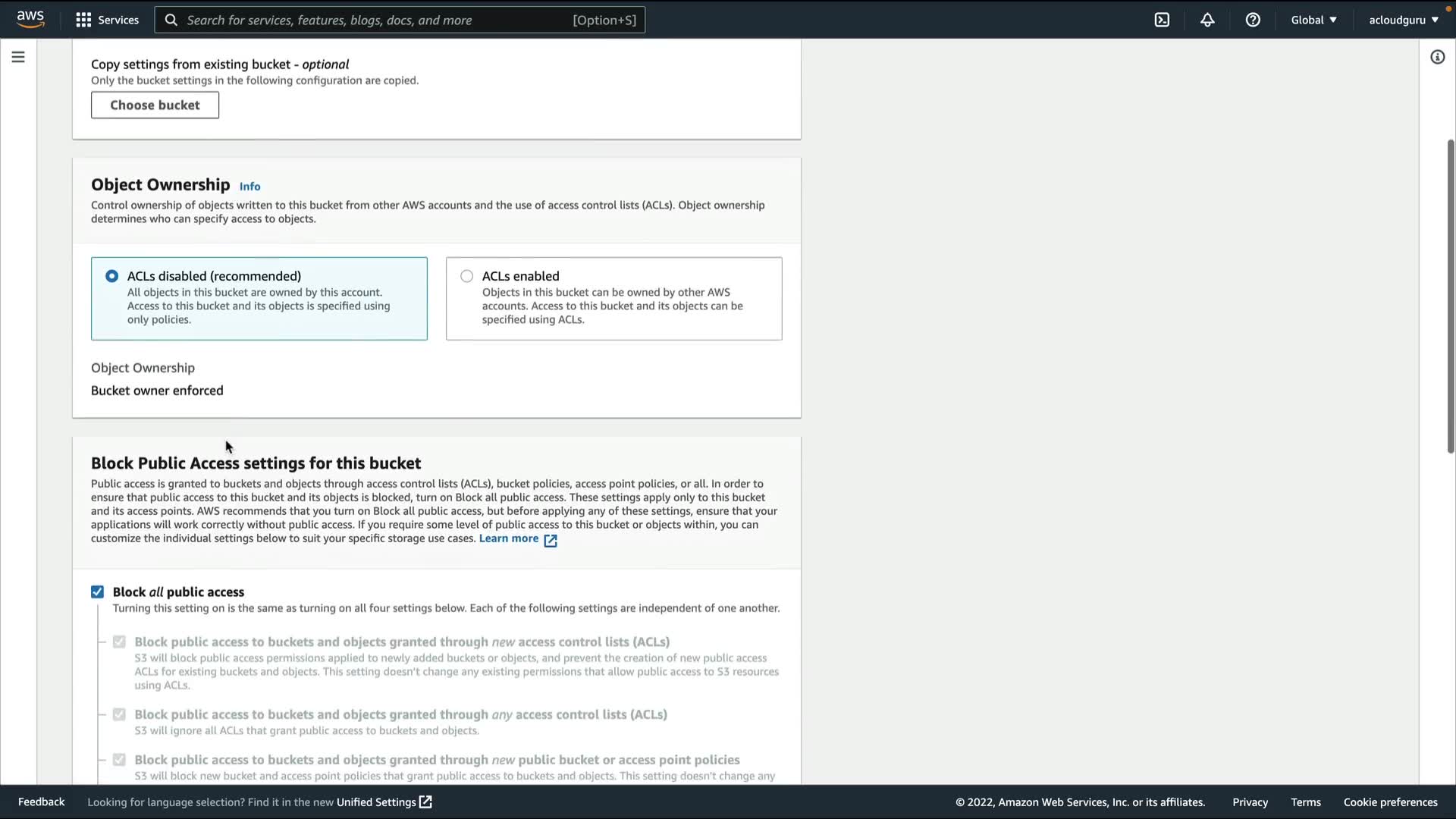Viewport: 1456px width, 819px height.
Task: Click the Feedback footer item
Action: (x=41, y=802)
